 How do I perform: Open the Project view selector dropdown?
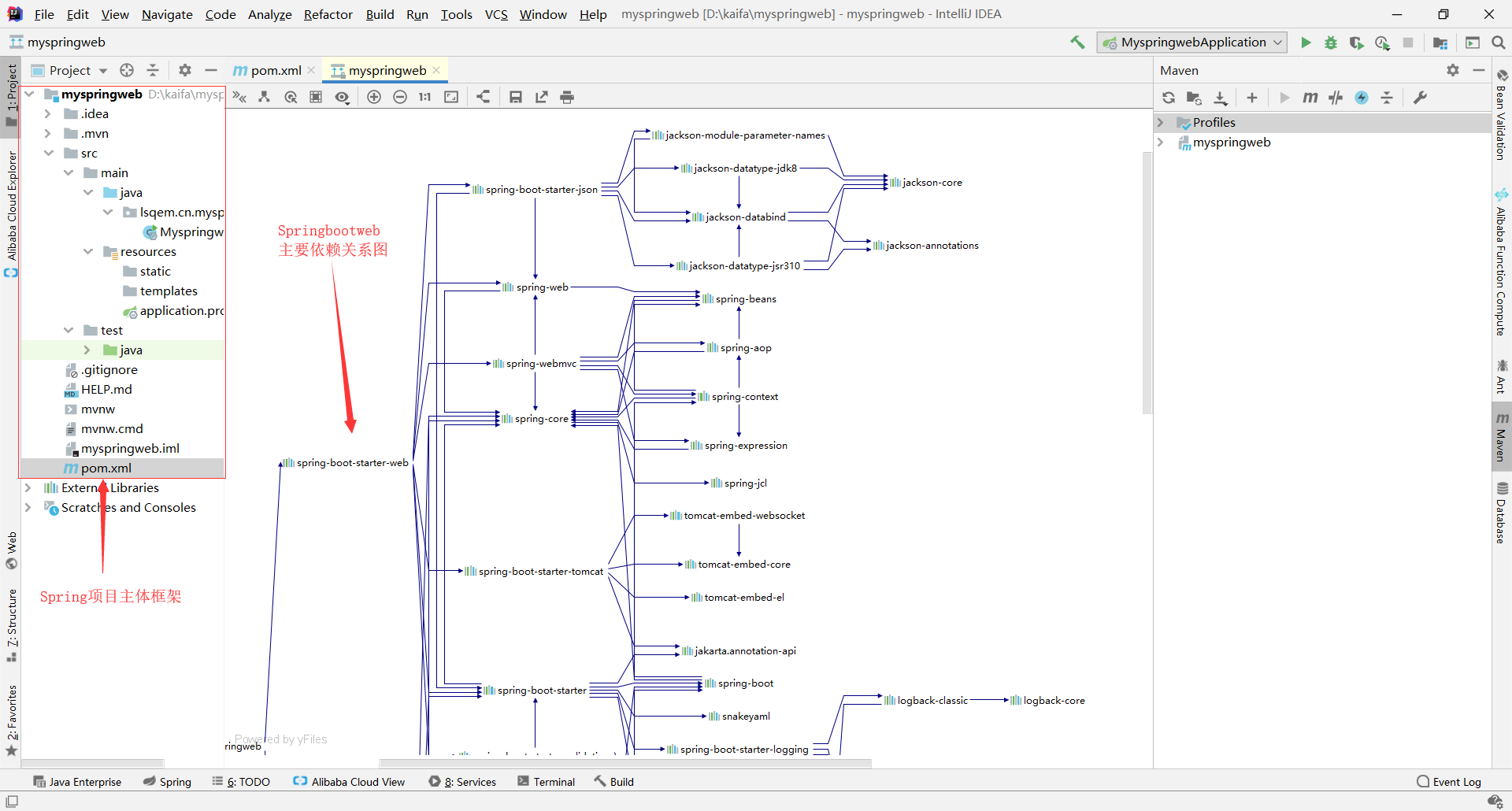coord(69,70)
